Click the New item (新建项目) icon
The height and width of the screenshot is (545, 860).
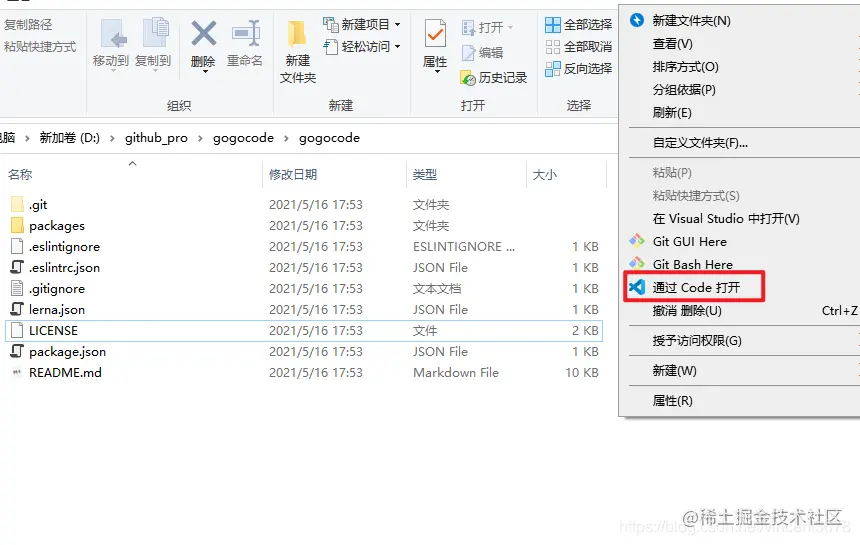331,24
